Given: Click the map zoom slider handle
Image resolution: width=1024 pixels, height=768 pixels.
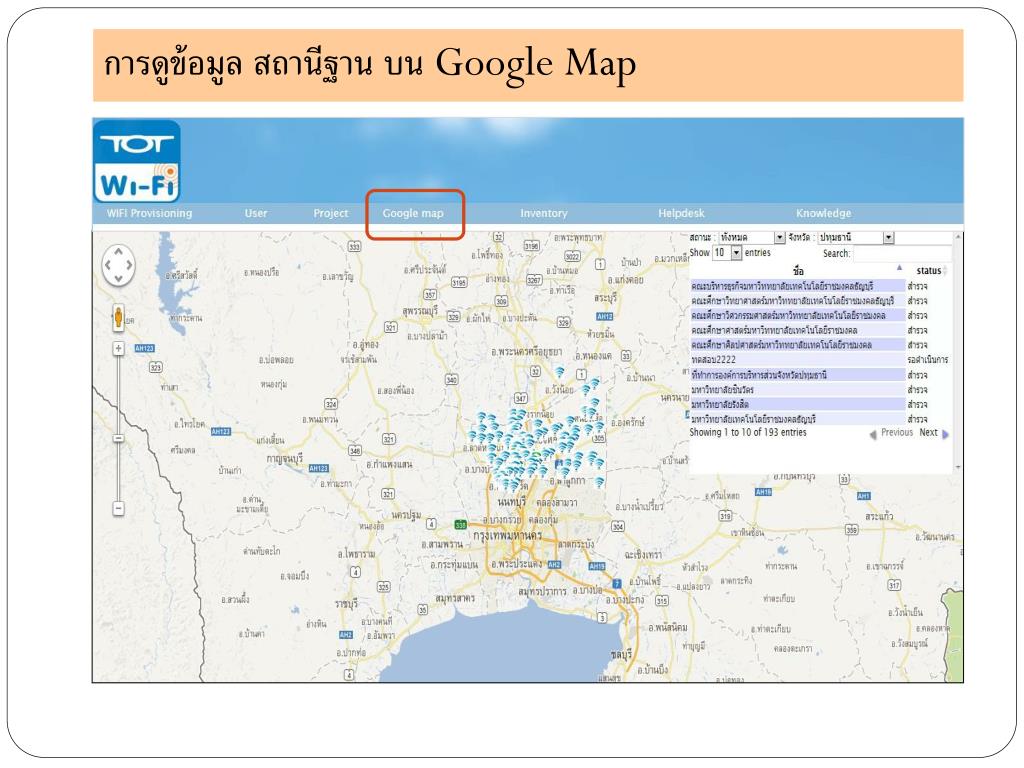Looking at the screenshot, I should tap(118, 438).
